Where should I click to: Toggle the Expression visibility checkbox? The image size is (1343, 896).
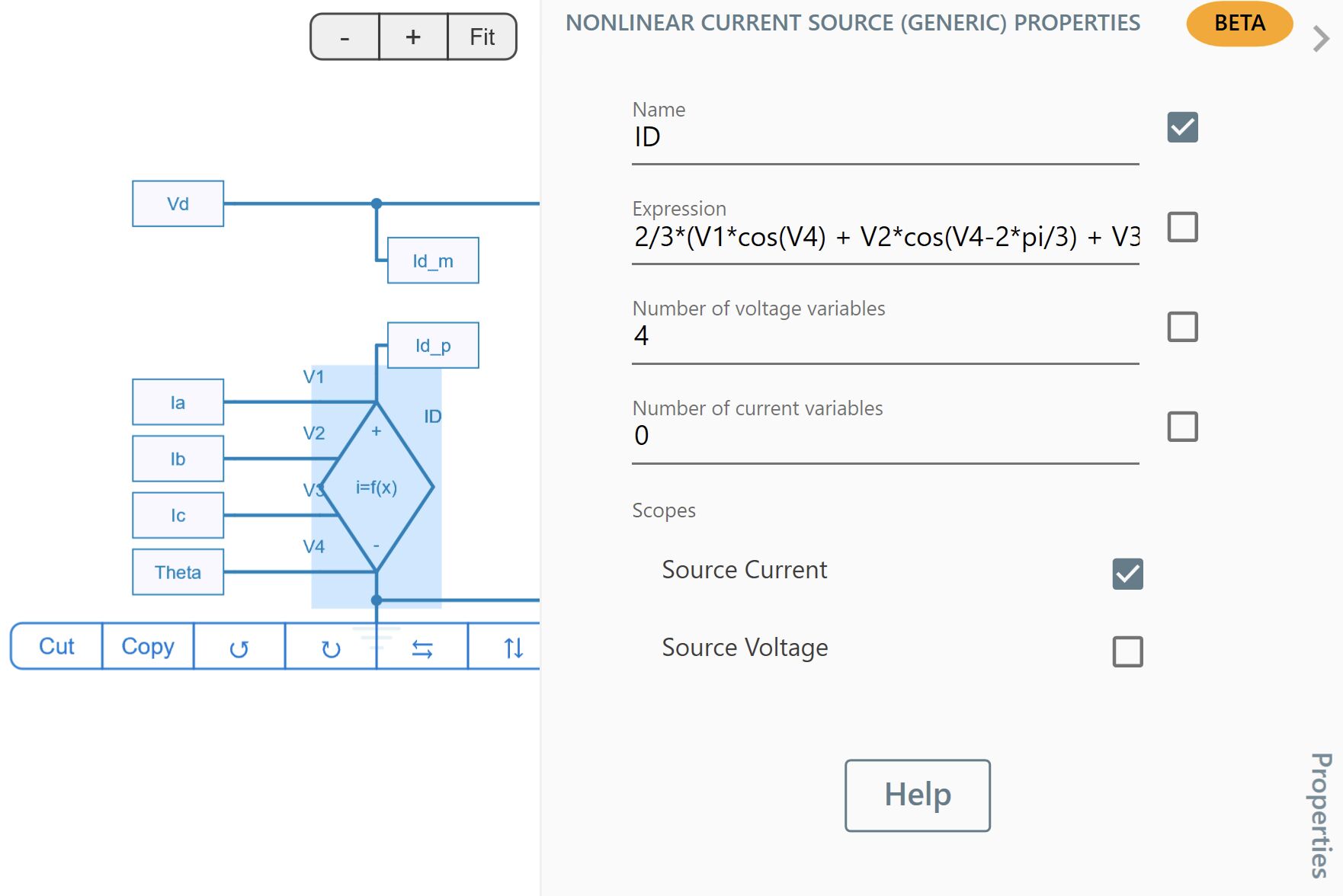tap(1182, 227)
